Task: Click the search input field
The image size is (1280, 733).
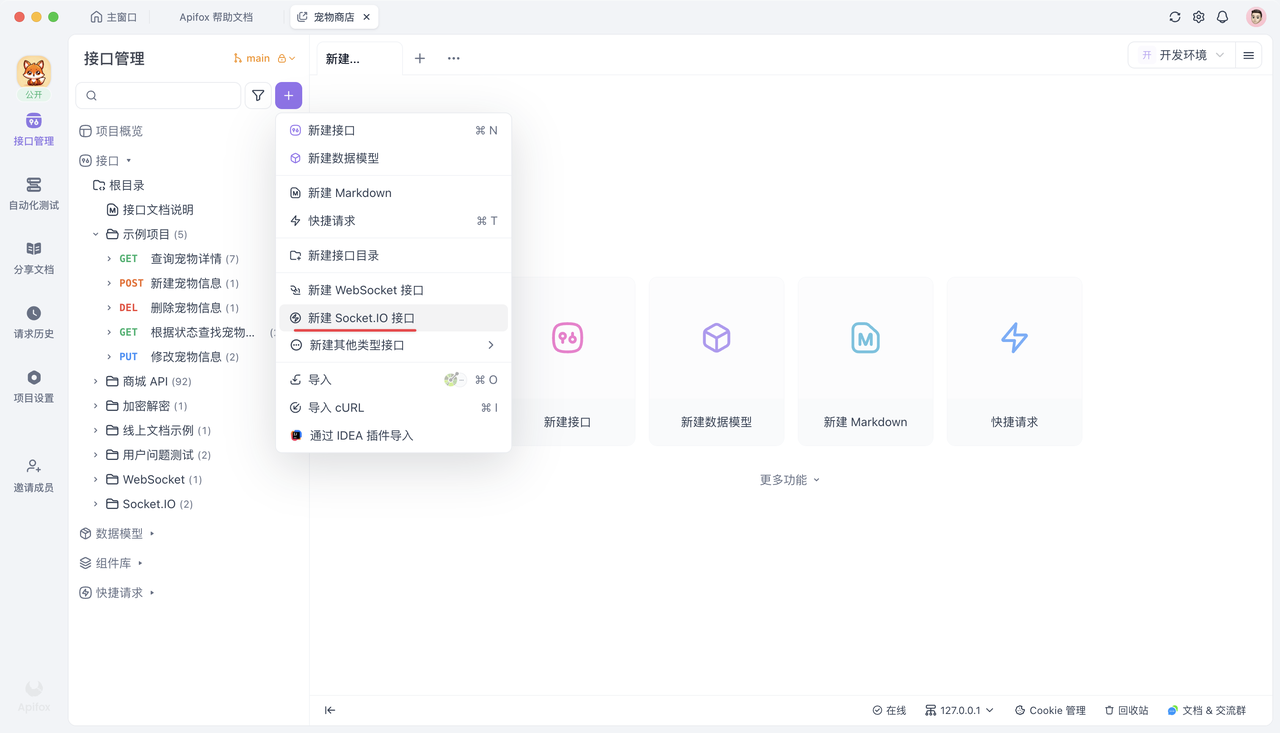Action: (160, 95)
